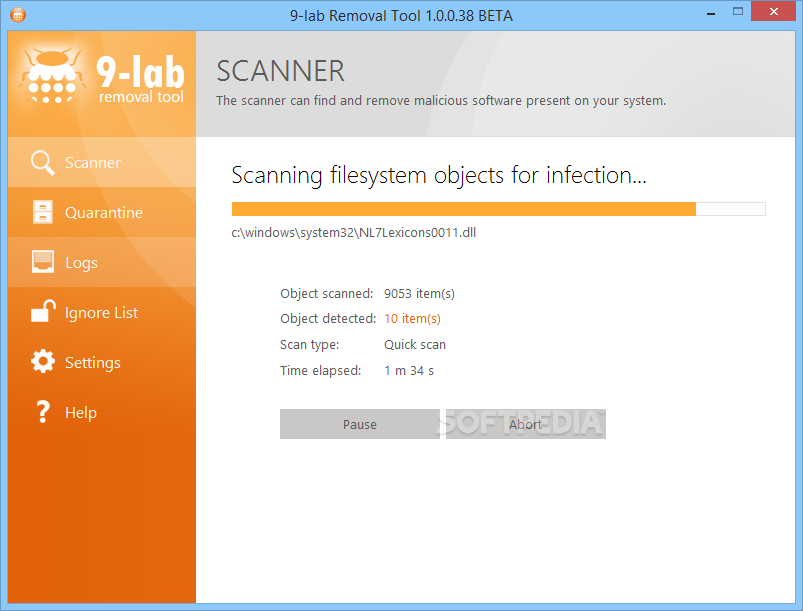Click the 'removal tool' logo text
The image size is (803, 611).
(x=141, y=97)
